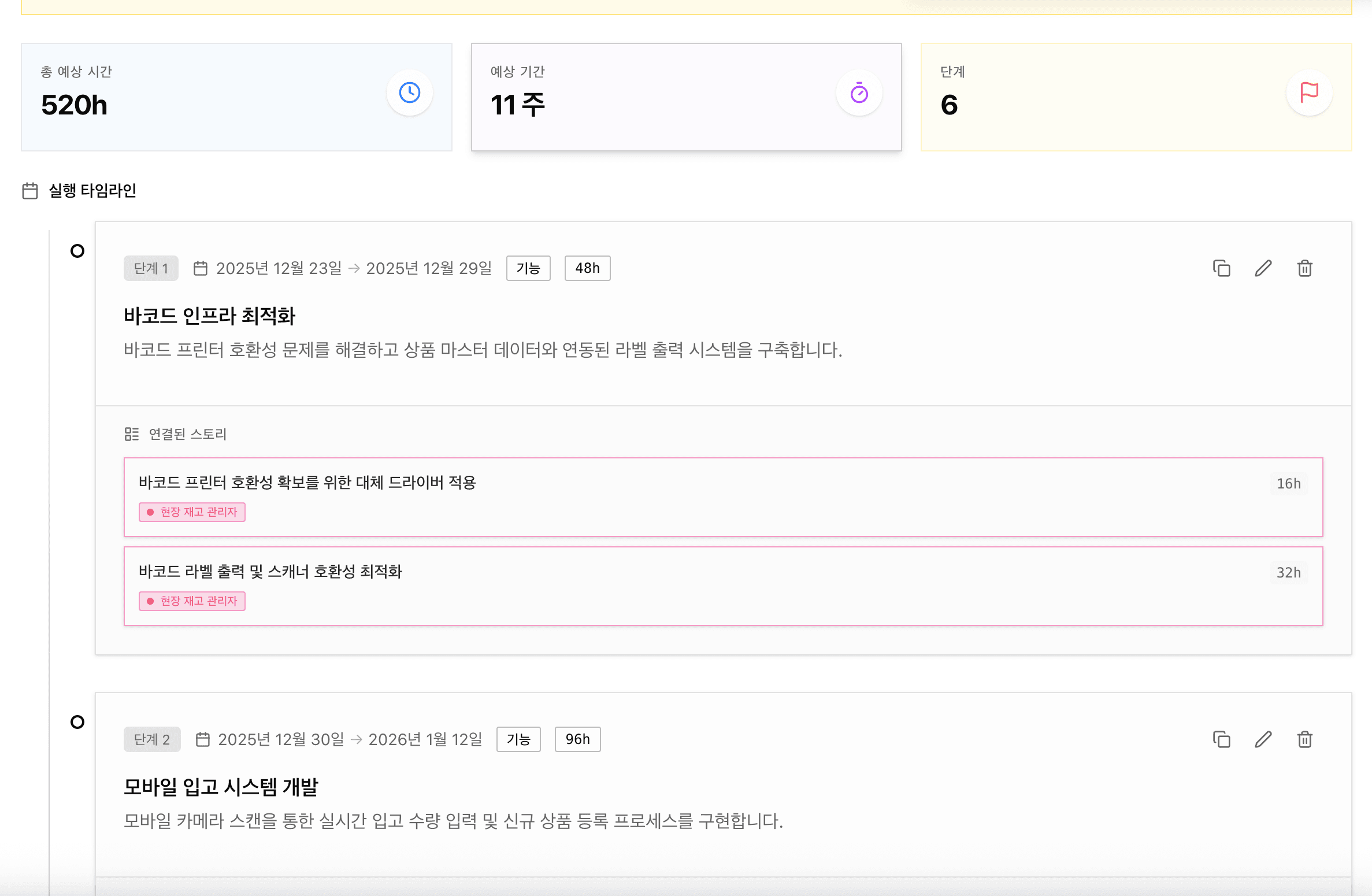Image resolution: width=1372 pixels, height=896 pixels.
Task: Open the 바코드 라벨 출력 story card
Action: 722,586
